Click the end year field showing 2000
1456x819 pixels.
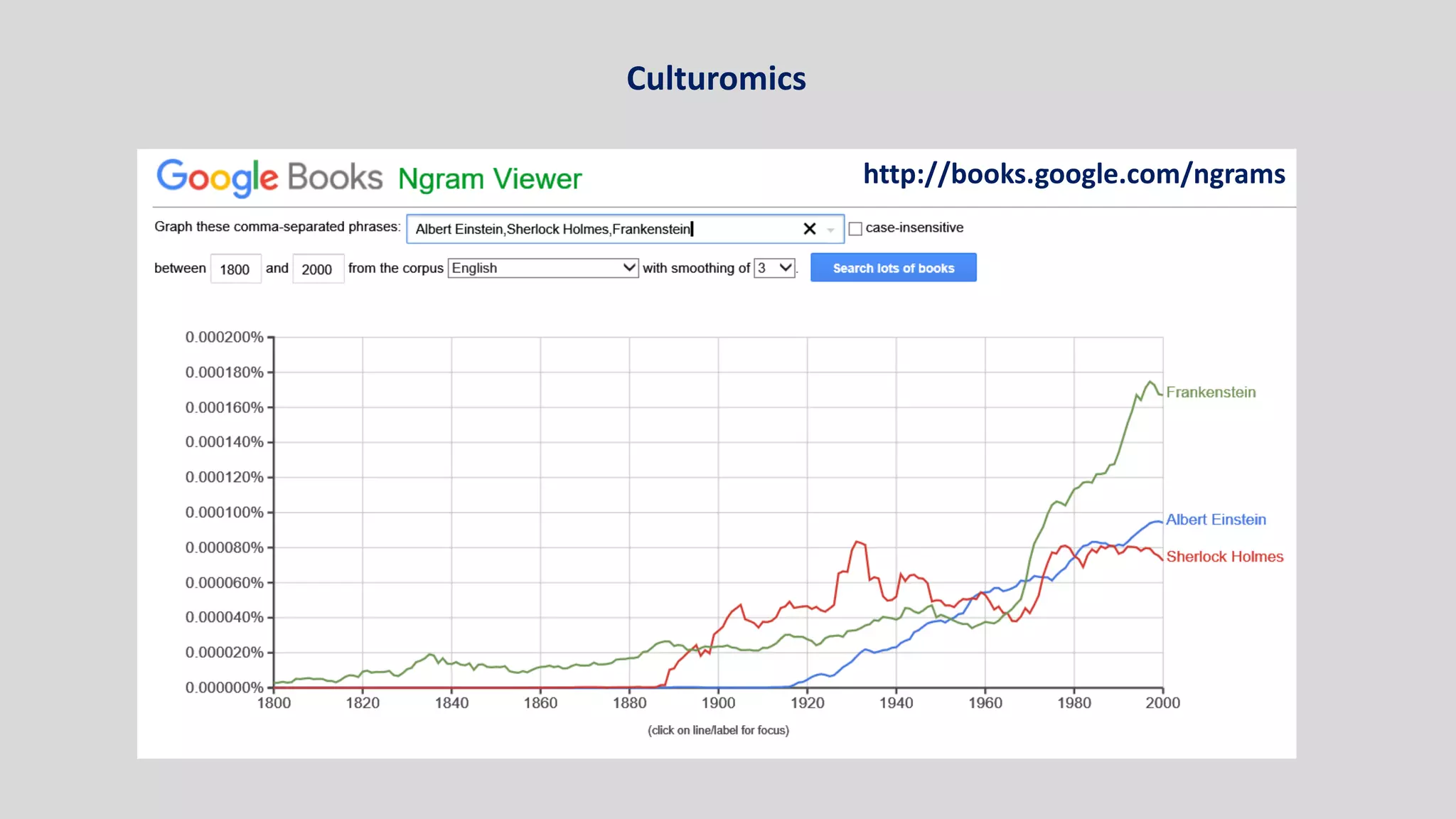pyautogui.click(x=318, y=269)
